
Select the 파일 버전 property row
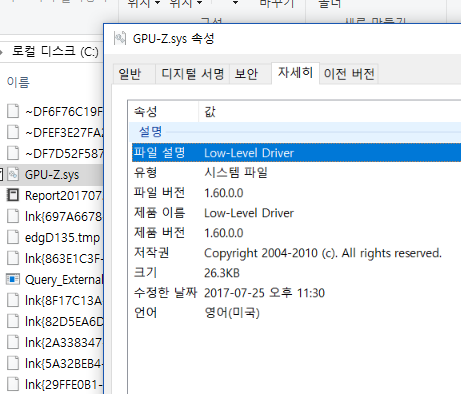[x=296, y=193]
